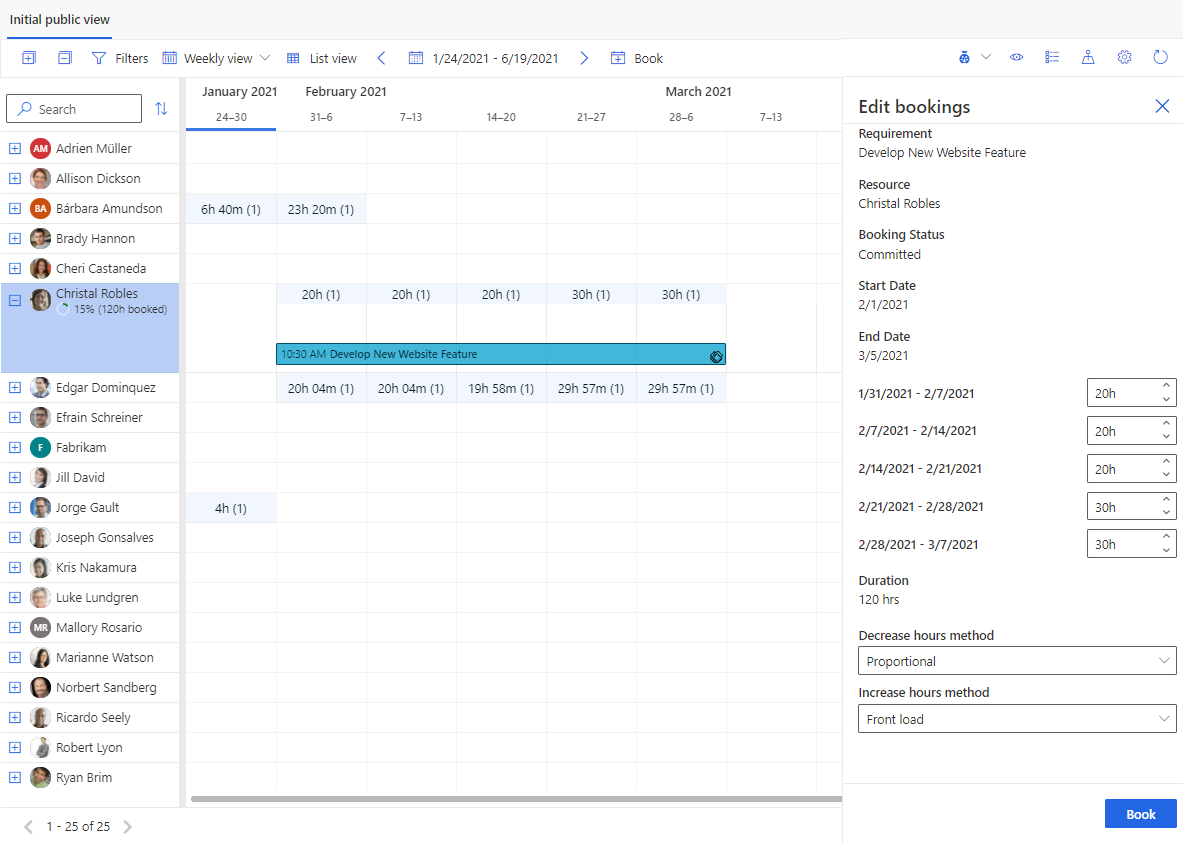Switch to List view
This screenshot has height=843, width=1183.
[321, 58]
